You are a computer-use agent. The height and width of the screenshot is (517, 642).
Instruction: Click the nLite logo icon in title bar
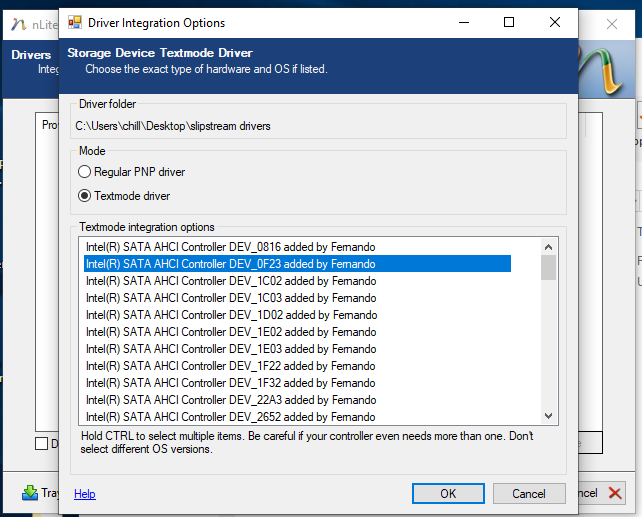click(x=19, y=25)
